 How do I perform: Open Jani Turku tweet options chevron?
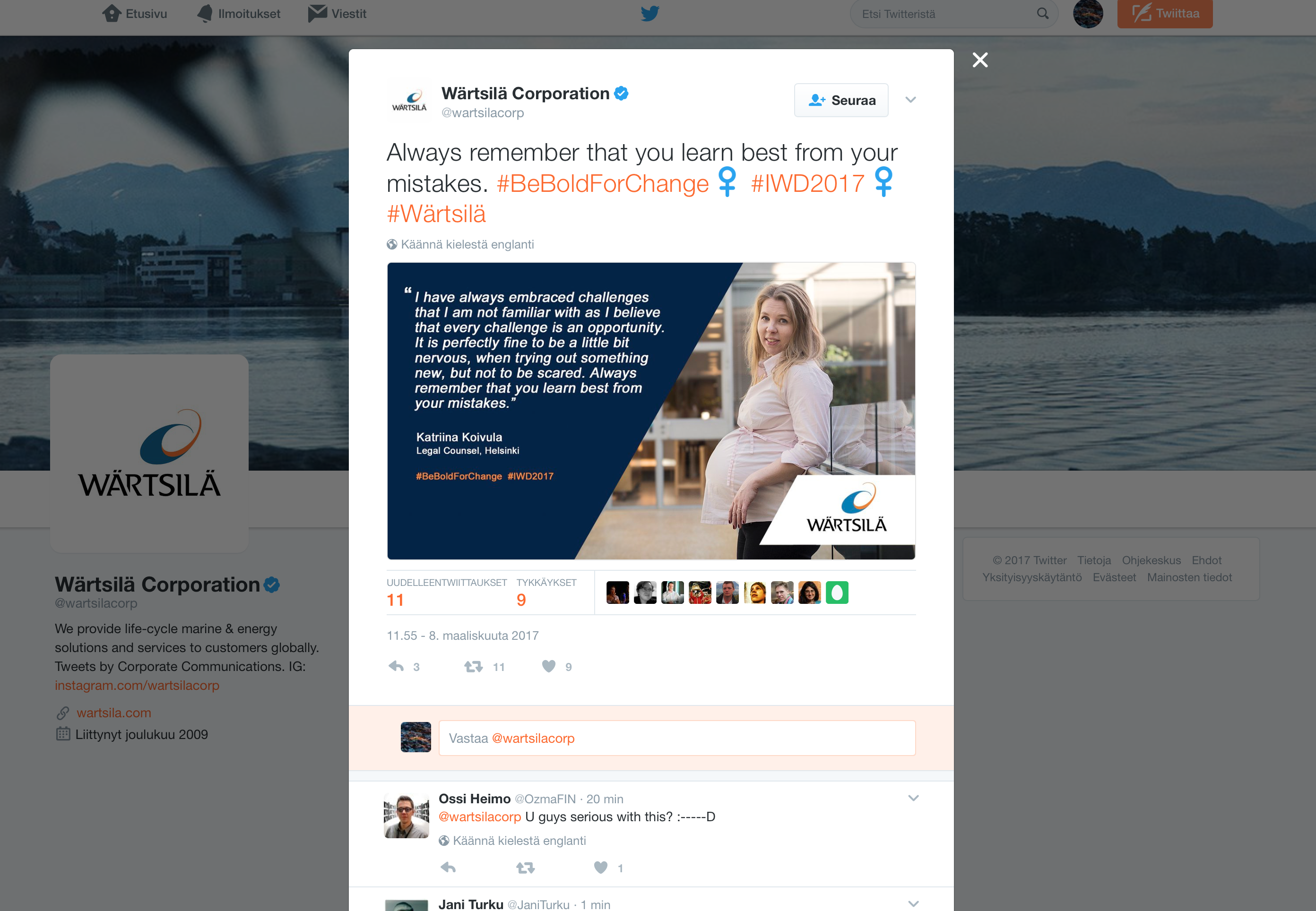(x=913, y=903)
